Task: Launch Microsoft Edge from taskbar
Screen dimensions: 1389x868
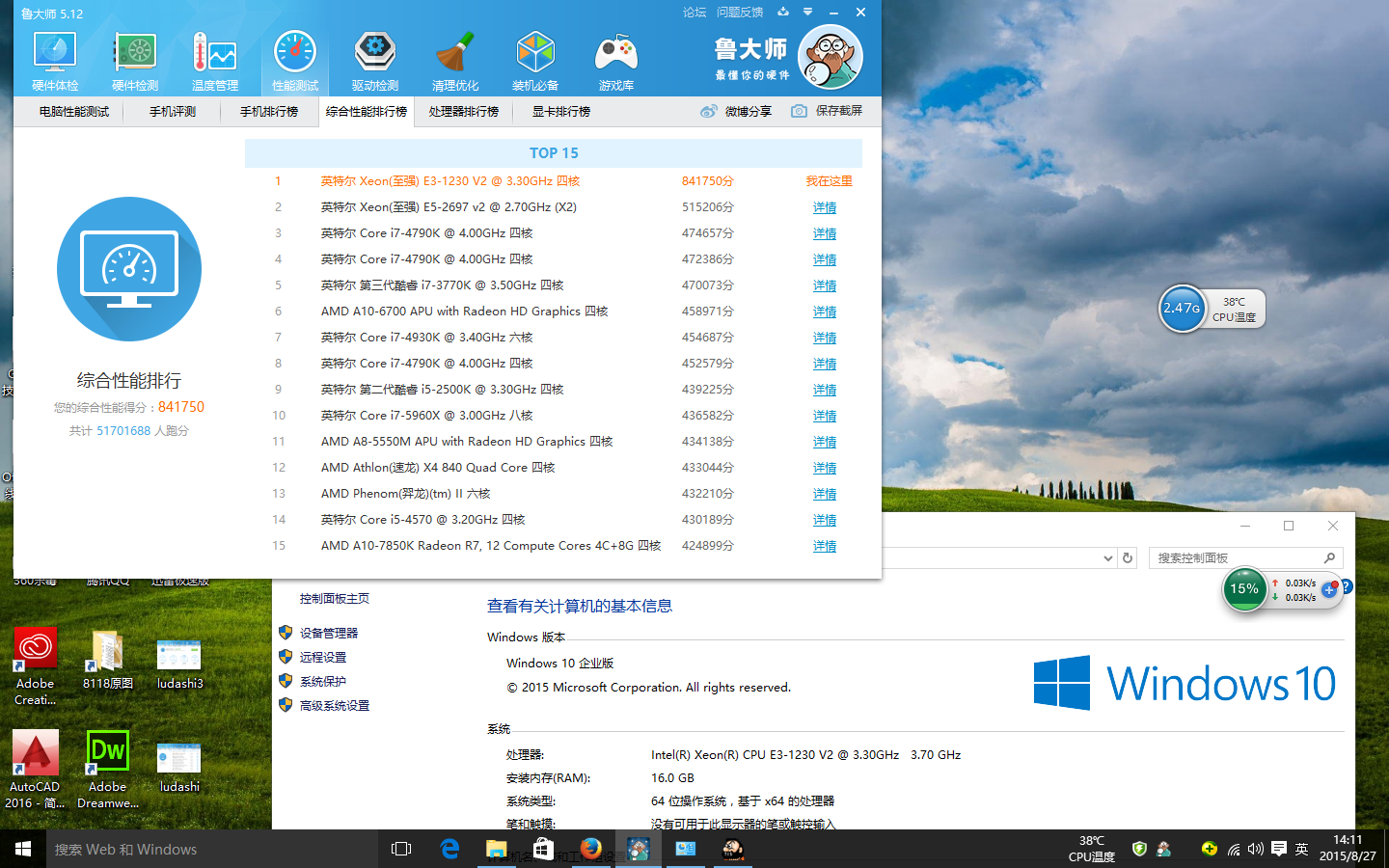Action: 449,849
